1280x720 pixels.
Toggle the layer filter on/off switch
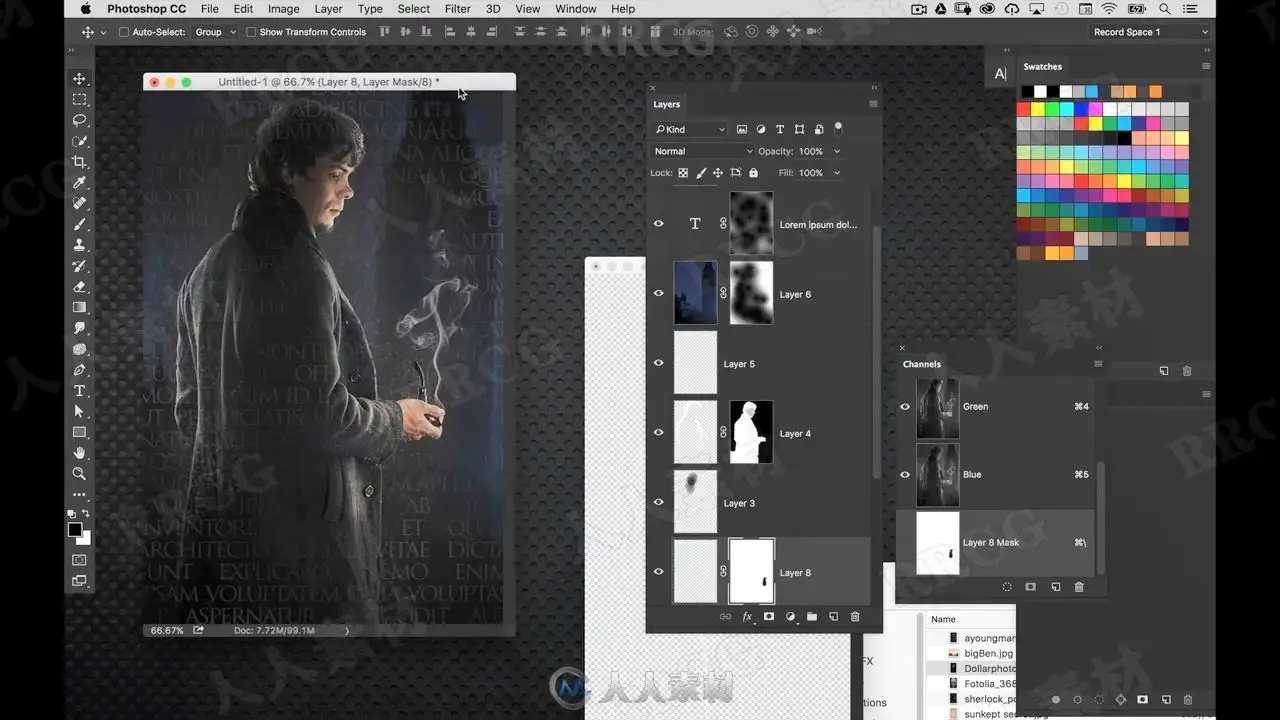point(838,128)
